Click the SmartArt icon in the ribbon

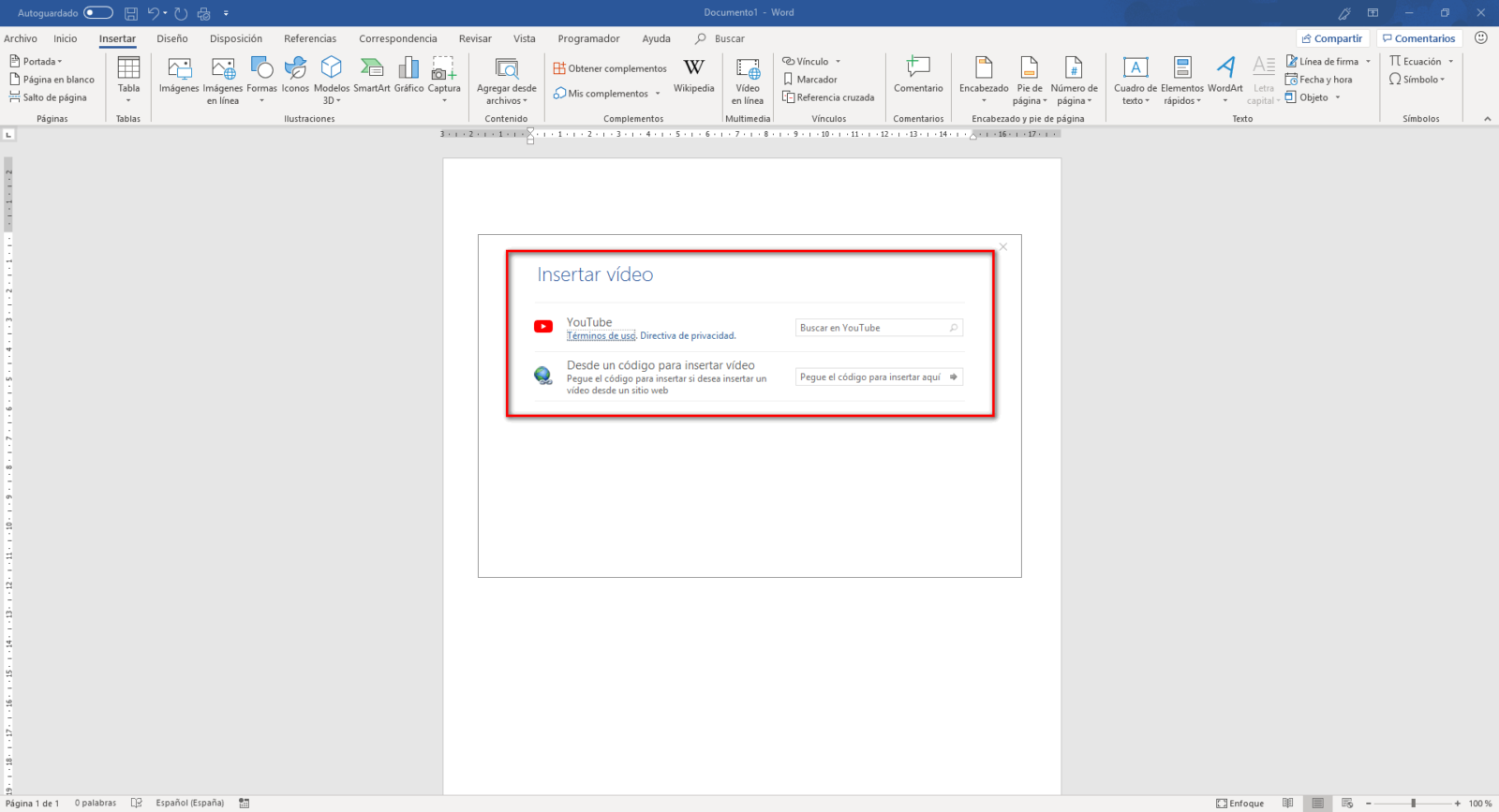[x=371, y=70]
